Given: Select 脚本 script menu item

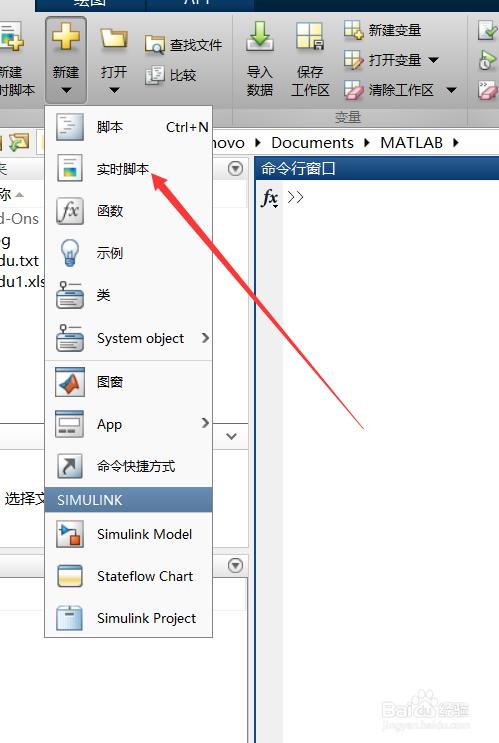Looking at the screenshot, I should pos(128,127).
